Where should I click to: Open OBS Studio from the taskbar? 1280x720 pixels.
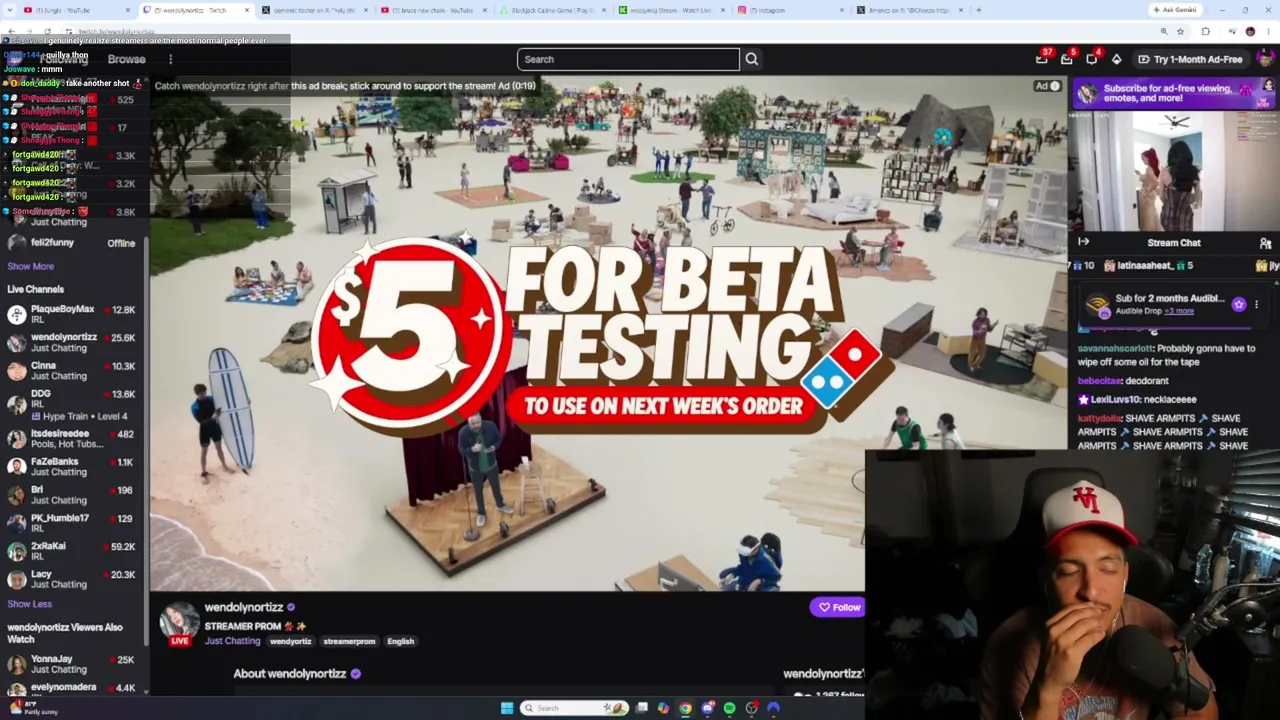click(751, 708)
